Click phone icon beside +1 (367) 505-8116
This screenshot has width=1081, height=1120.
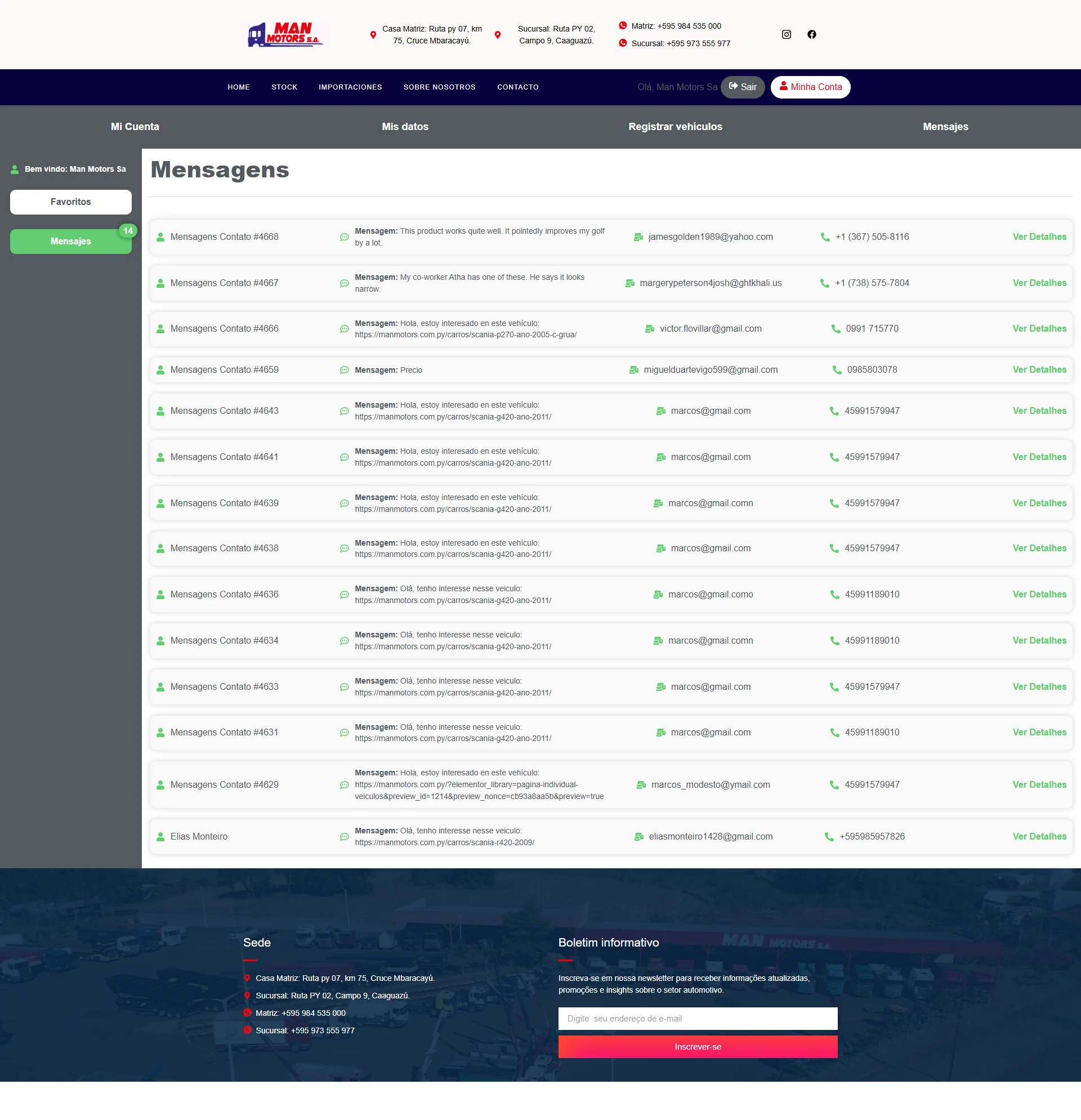click(825, 237)
